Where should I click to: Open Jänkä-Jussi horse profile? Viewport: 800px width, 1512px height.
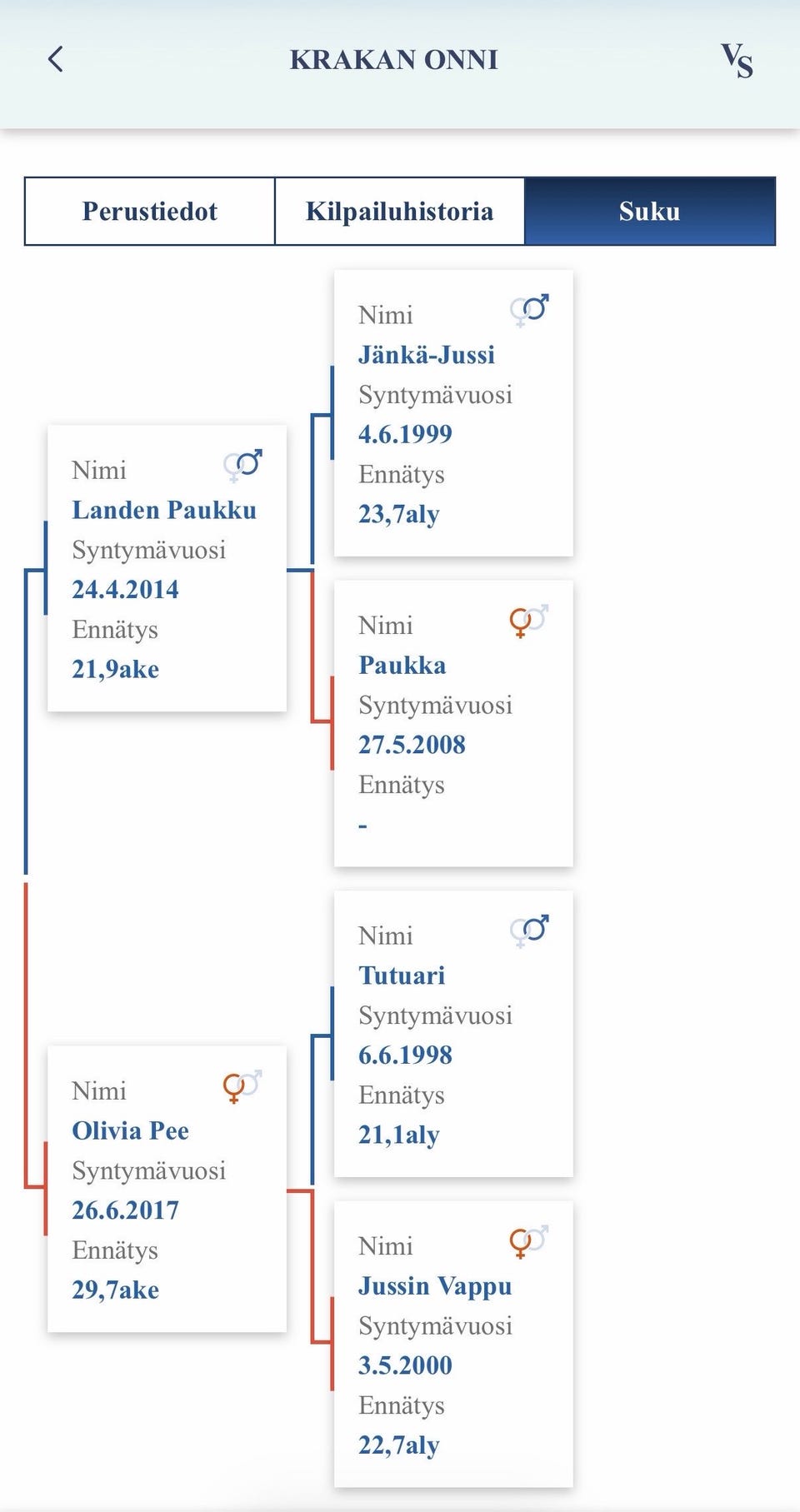(427, 355)
